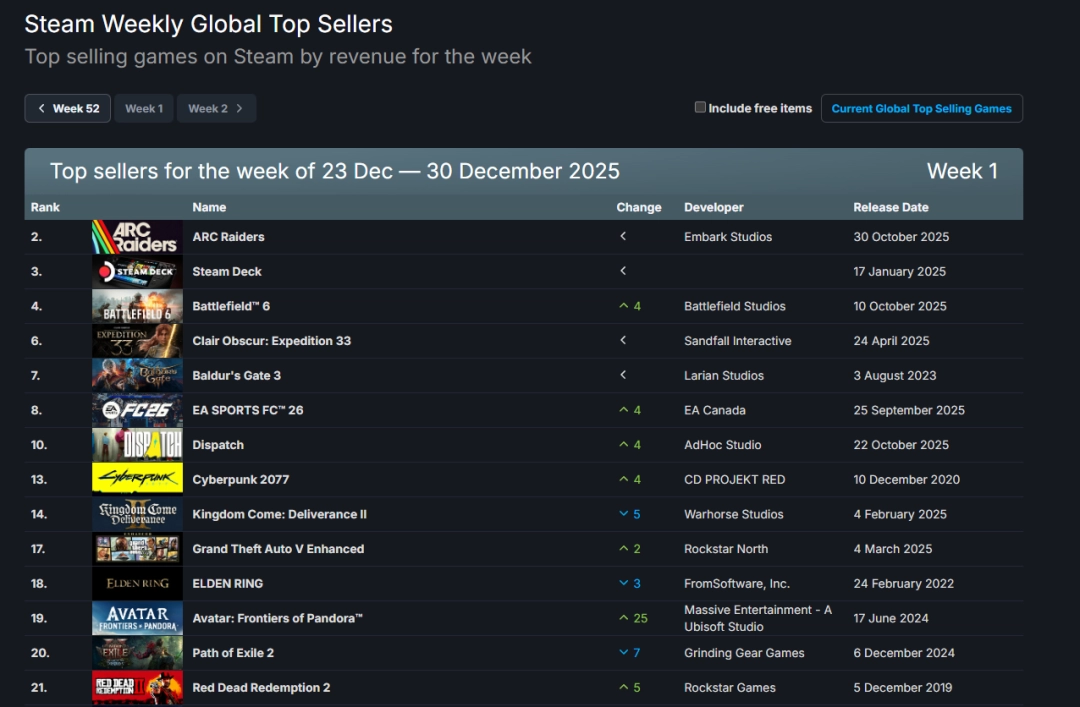Switch to the Week 1 tab
1080x707 pixels.
(x=144, y=108)
